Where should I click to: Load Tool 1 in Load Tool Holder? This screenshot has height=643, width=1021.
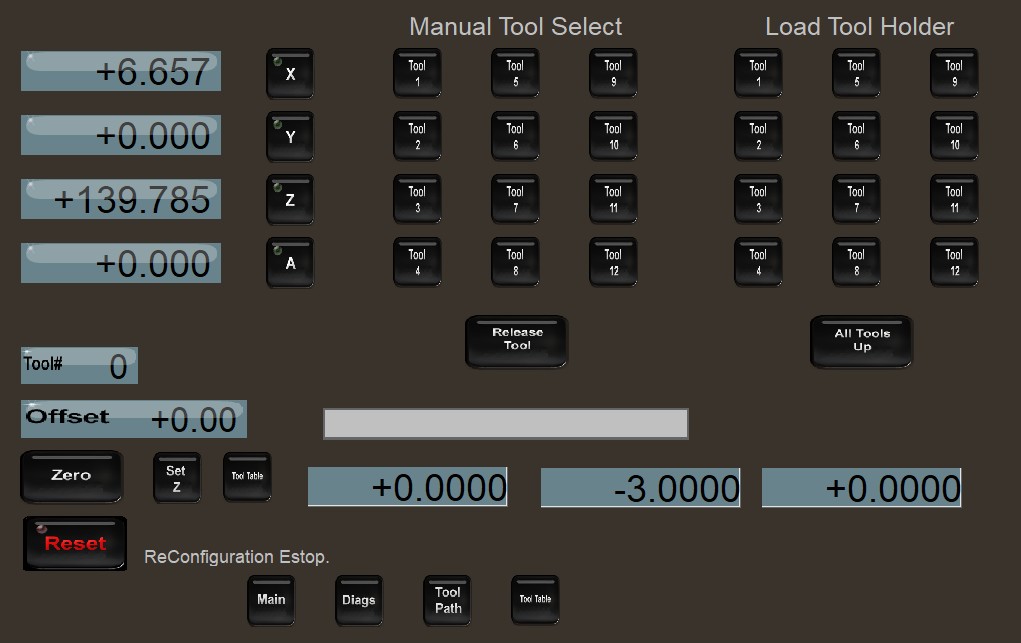pos(759,73)
